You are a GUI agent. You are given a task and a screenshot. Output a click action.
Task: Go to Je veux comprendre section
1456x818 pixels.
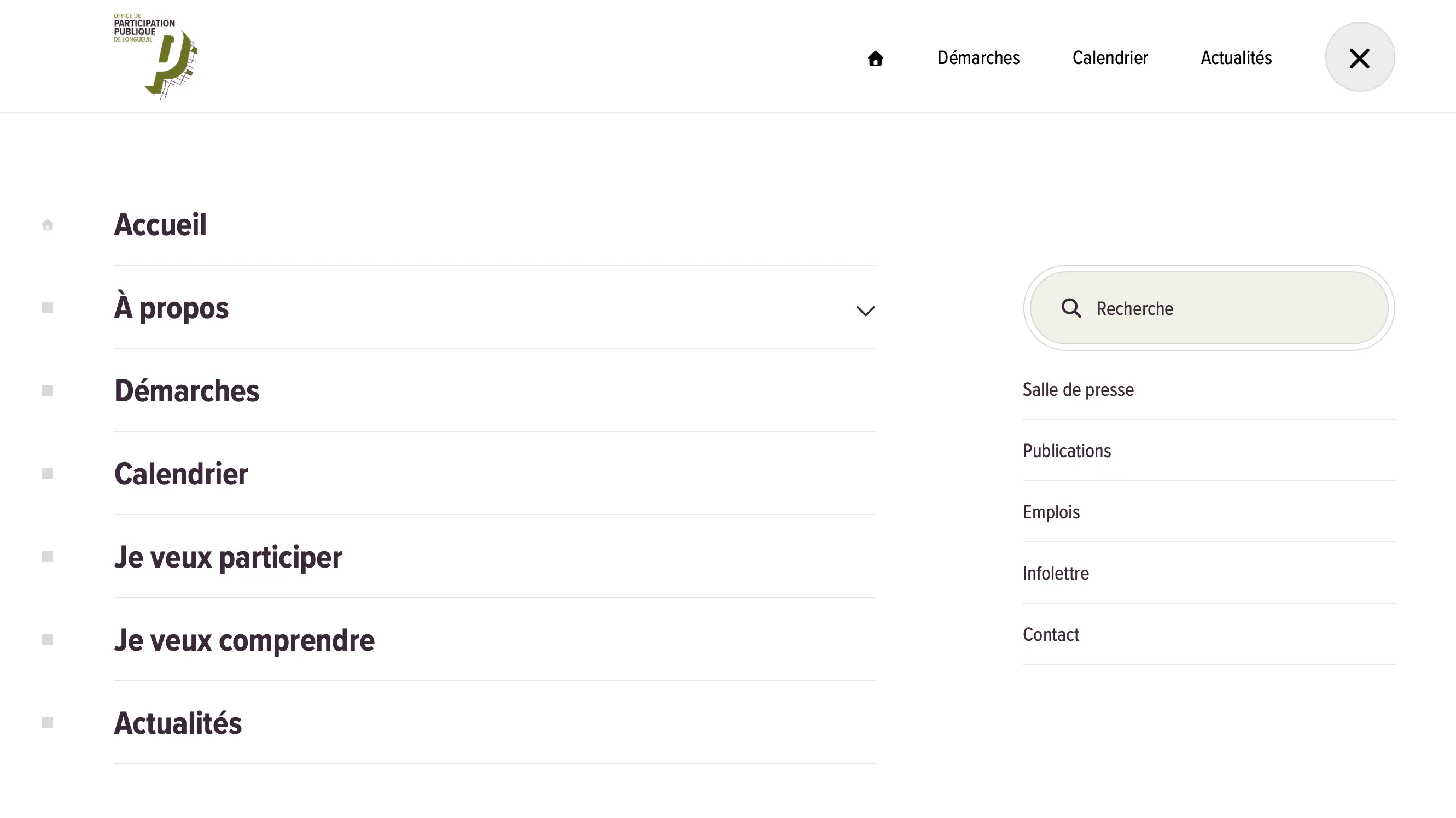[244, 640]
